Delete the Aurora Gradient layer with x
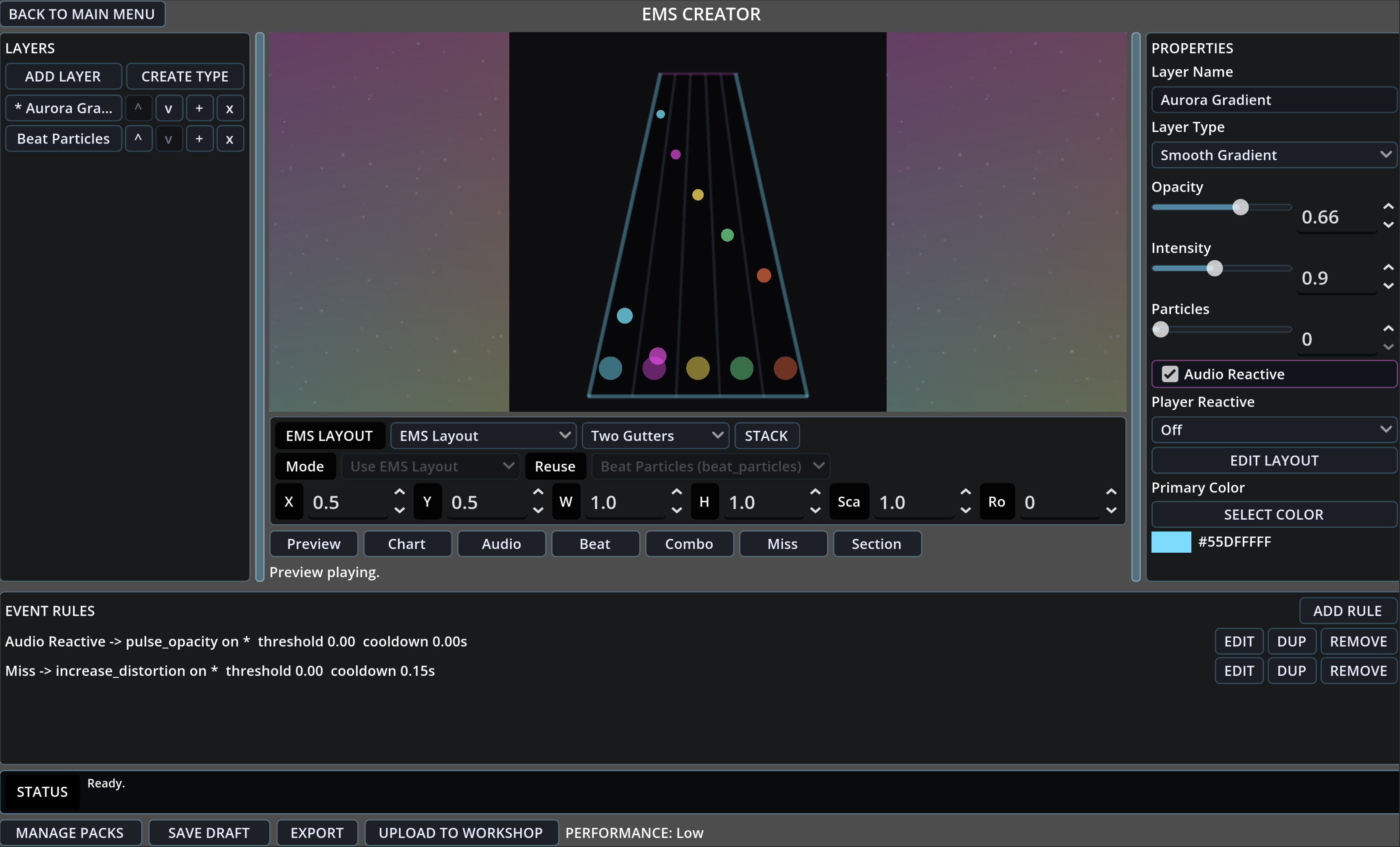Viewport: 1400px width, 847px height. pos(229,108)
